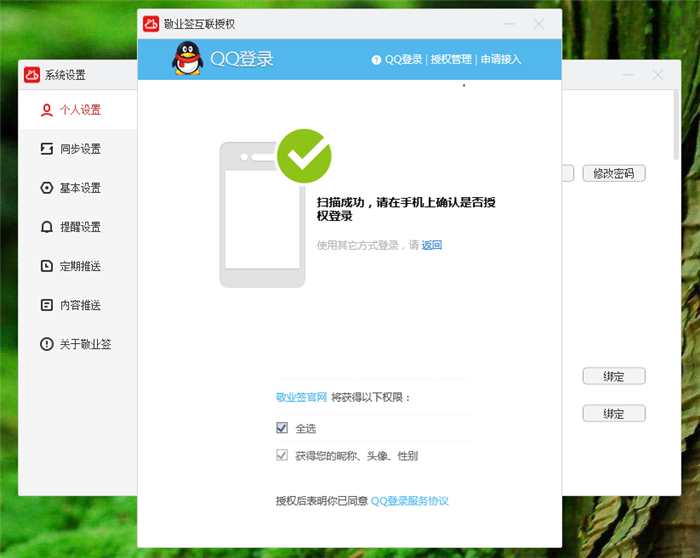Image resolution: width=700 pixels, height=558 pixels.
Task: Toggle the 获得您的昵称、头像、性别 checkbox
Action: pyautogui.click(x=282, y=455)
